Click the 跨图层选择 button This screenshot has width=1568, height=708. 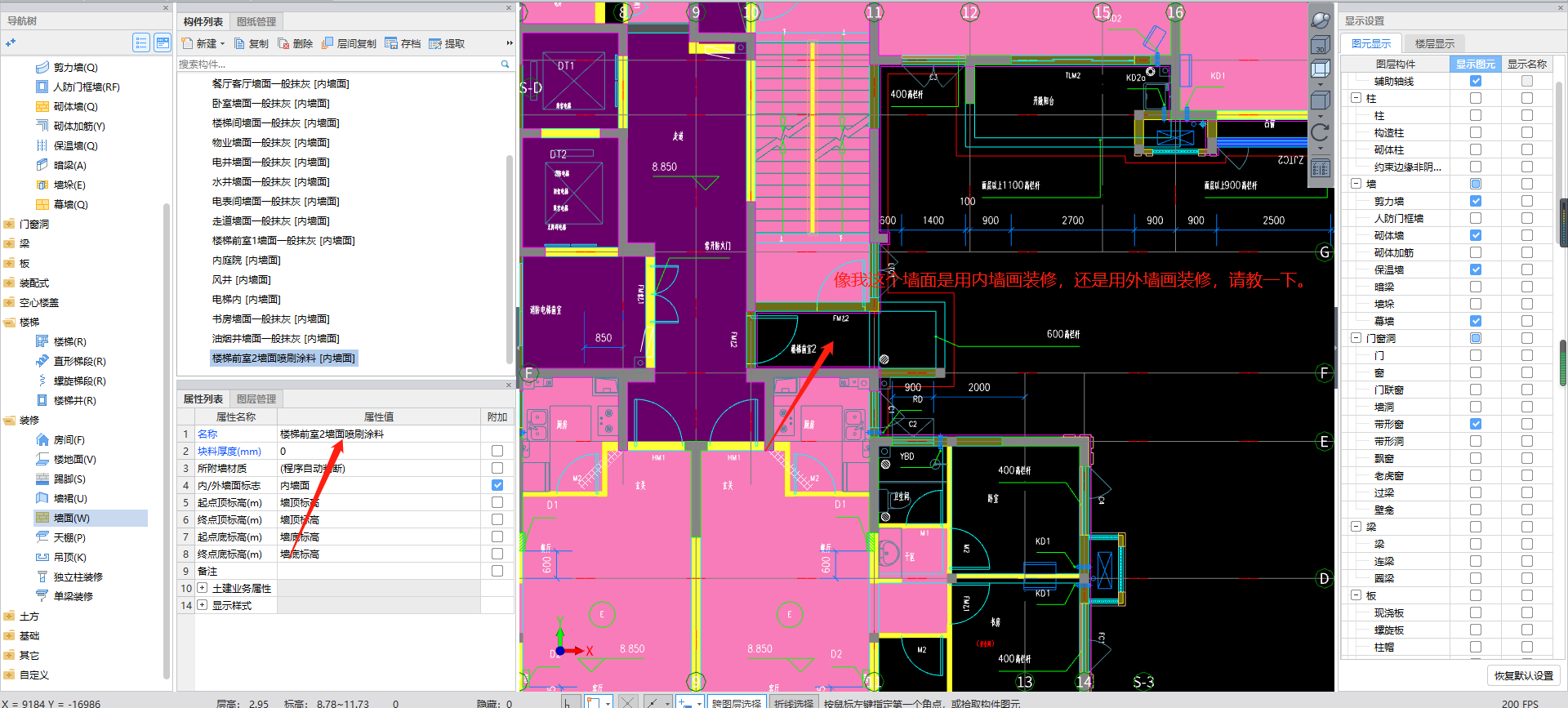[x=737, y=702]
